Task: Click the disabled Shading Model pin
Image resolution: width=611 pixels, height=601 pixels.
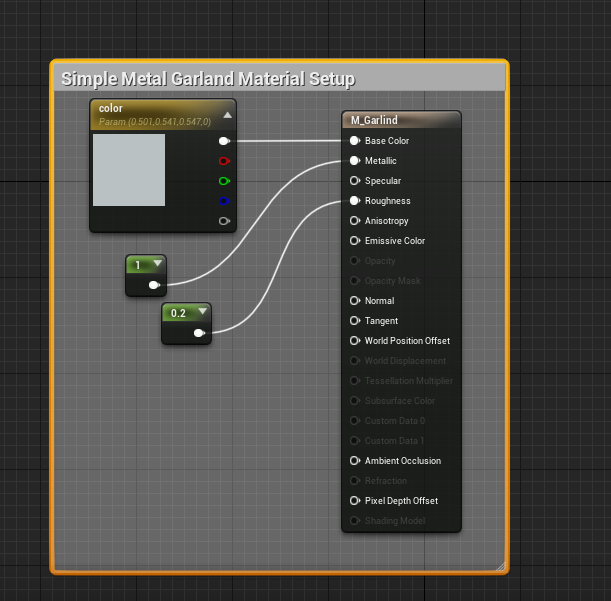Action: (355, 520)
